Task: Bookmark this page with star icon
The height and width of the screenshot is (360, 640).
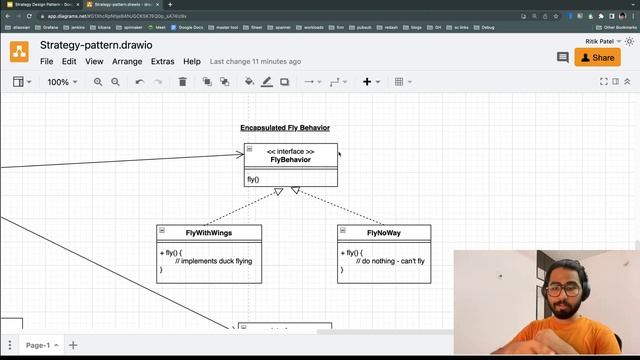Action: pos(556,16)
